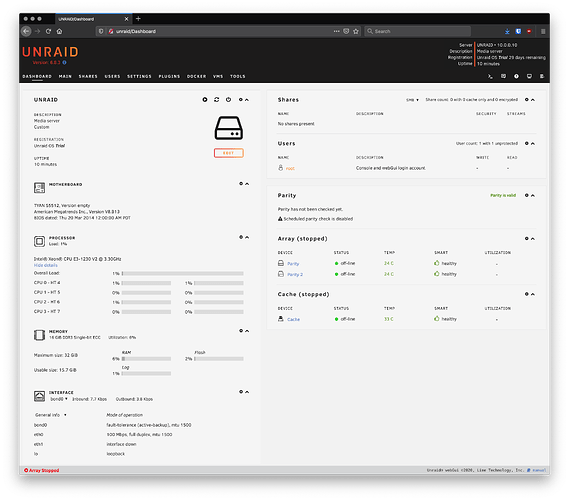Click the power shutdown icon in UNRAID panel
Screen dimensions: 568x500
coord(228,99)
